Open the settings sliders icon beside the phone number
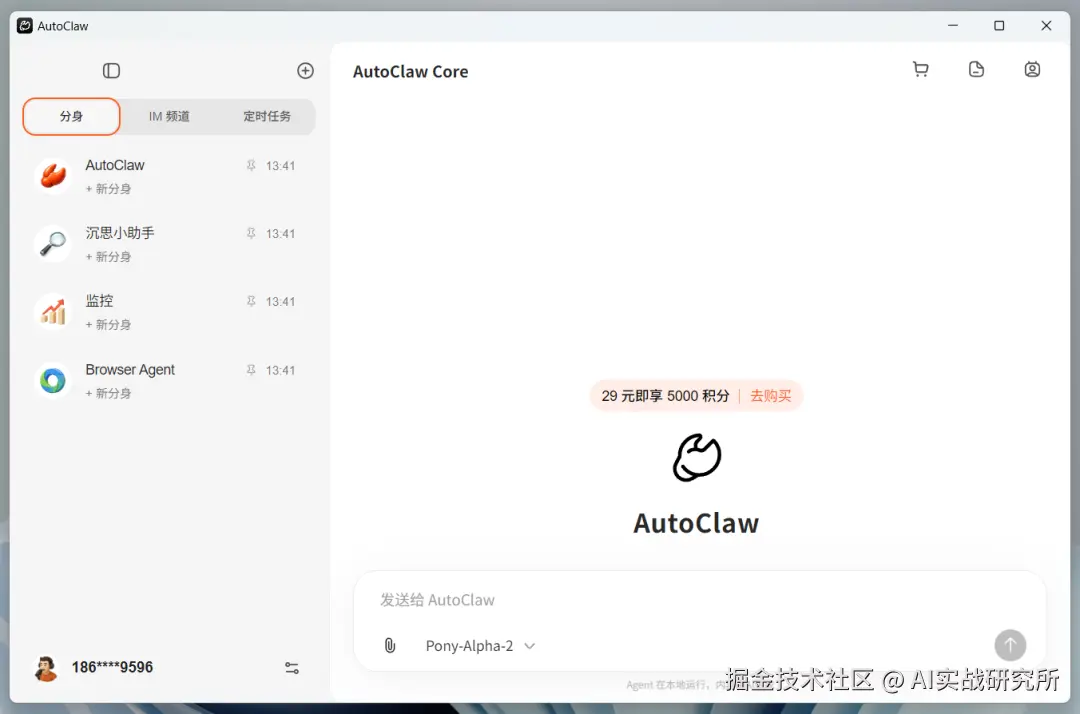 [292, 668]
